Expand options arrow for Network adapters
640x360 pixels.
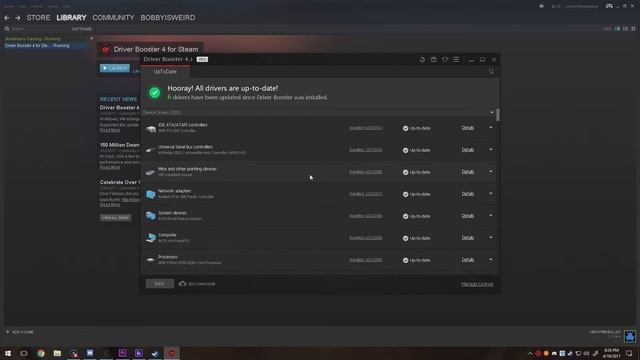[x=491, y=194]
